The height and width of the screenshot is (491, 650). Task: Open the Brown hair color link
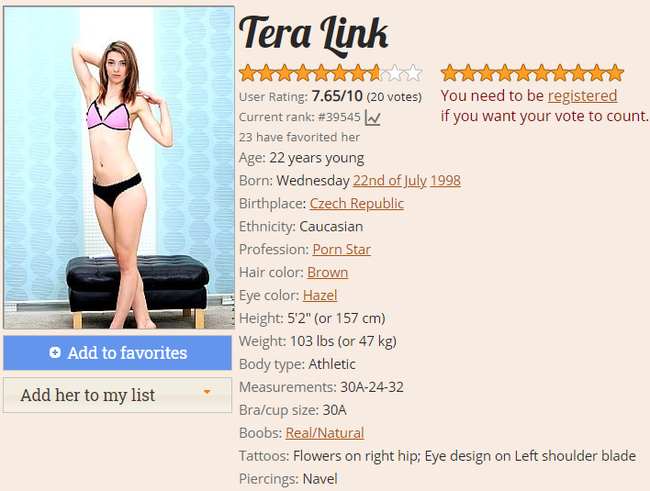[x=327, y=272]
